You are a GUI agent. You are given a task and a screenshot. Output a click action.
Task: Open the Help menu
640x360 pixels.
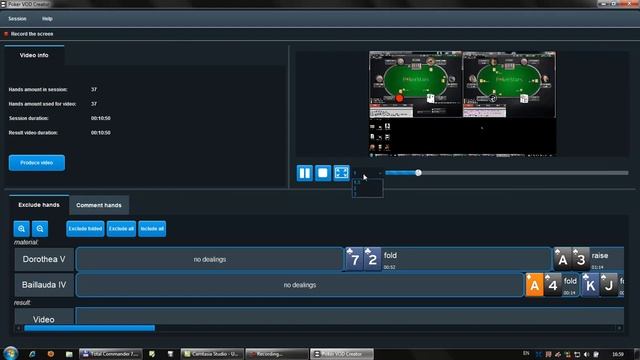click(x=47, y=19)
